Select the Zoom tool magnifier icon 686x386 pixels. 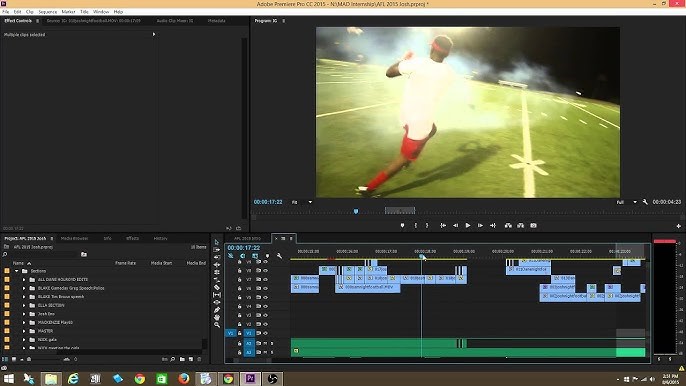click(x=217, y=325)
